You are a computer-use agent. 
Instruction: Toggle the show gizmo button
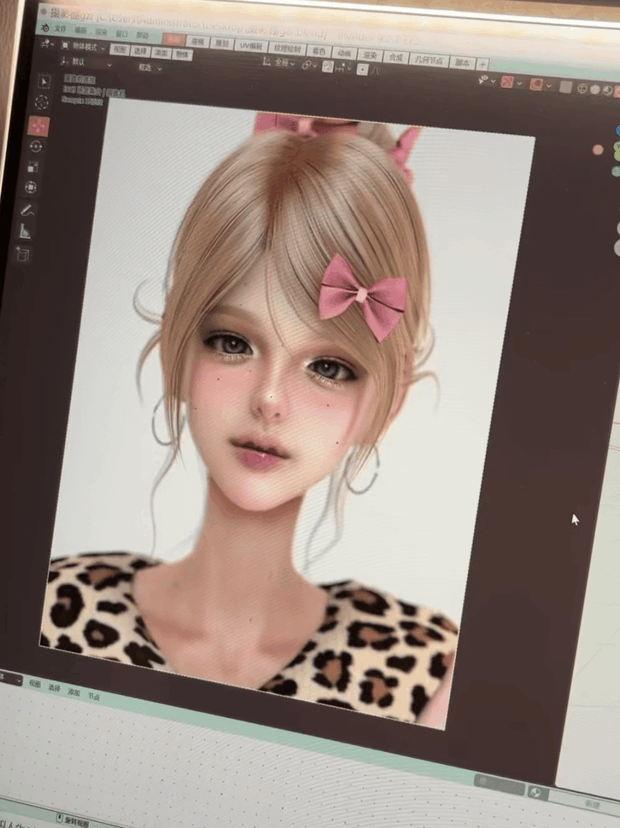coord(508,82)
